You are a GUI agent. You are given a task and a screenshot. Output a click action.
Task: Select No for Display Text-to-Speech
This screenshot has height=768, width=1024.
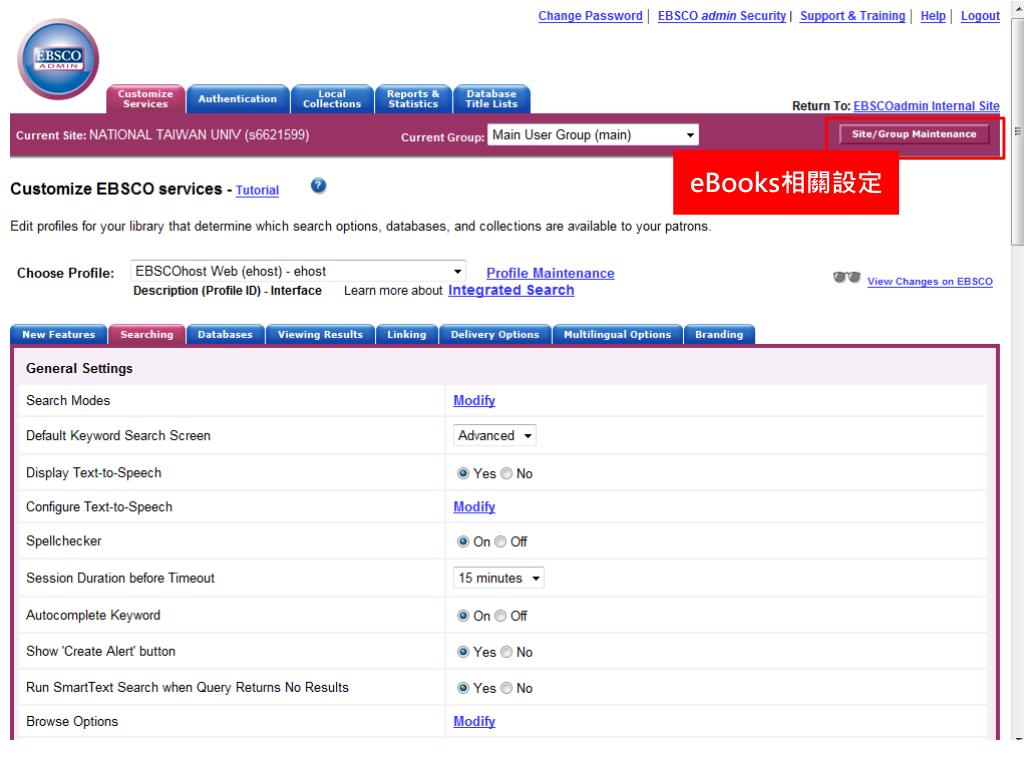tap(506, 473)
